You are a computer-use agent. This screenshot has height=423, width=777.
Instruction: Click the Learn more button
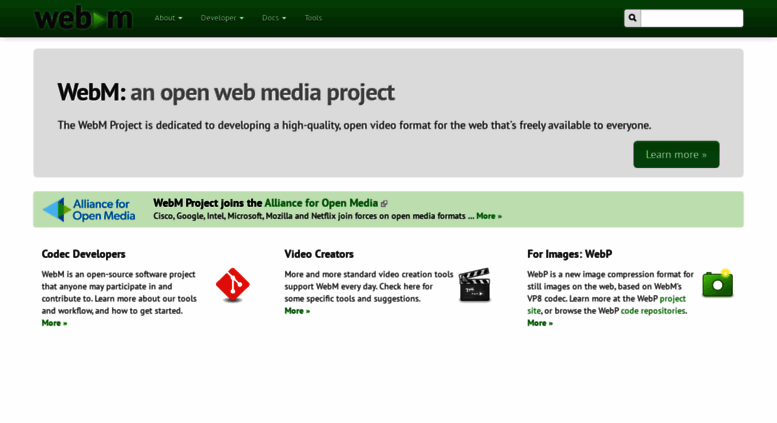[x=676, y=155]
